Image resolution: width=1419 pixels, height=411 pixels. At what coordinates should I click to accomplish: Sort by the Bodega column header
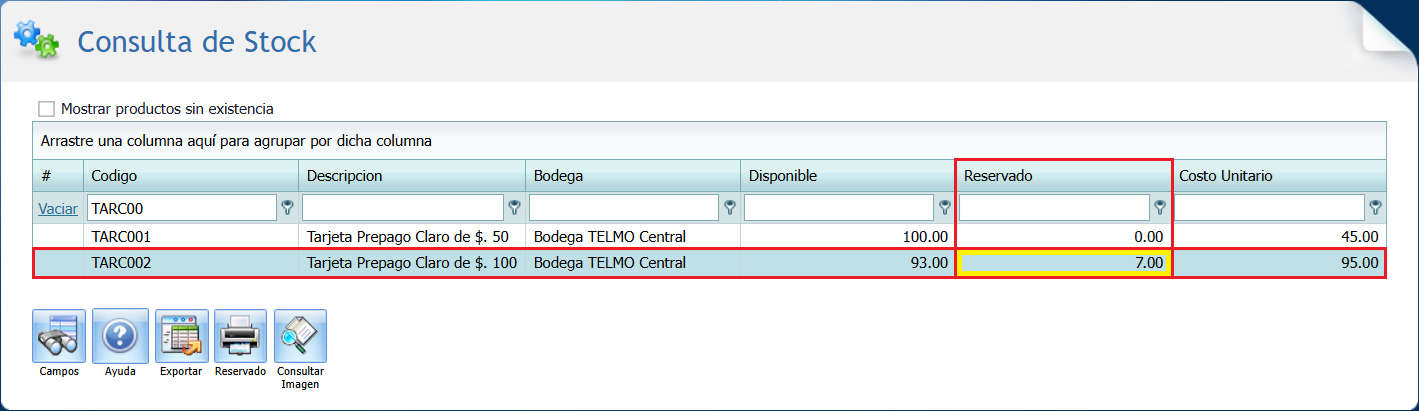click(x=632, y=176)
